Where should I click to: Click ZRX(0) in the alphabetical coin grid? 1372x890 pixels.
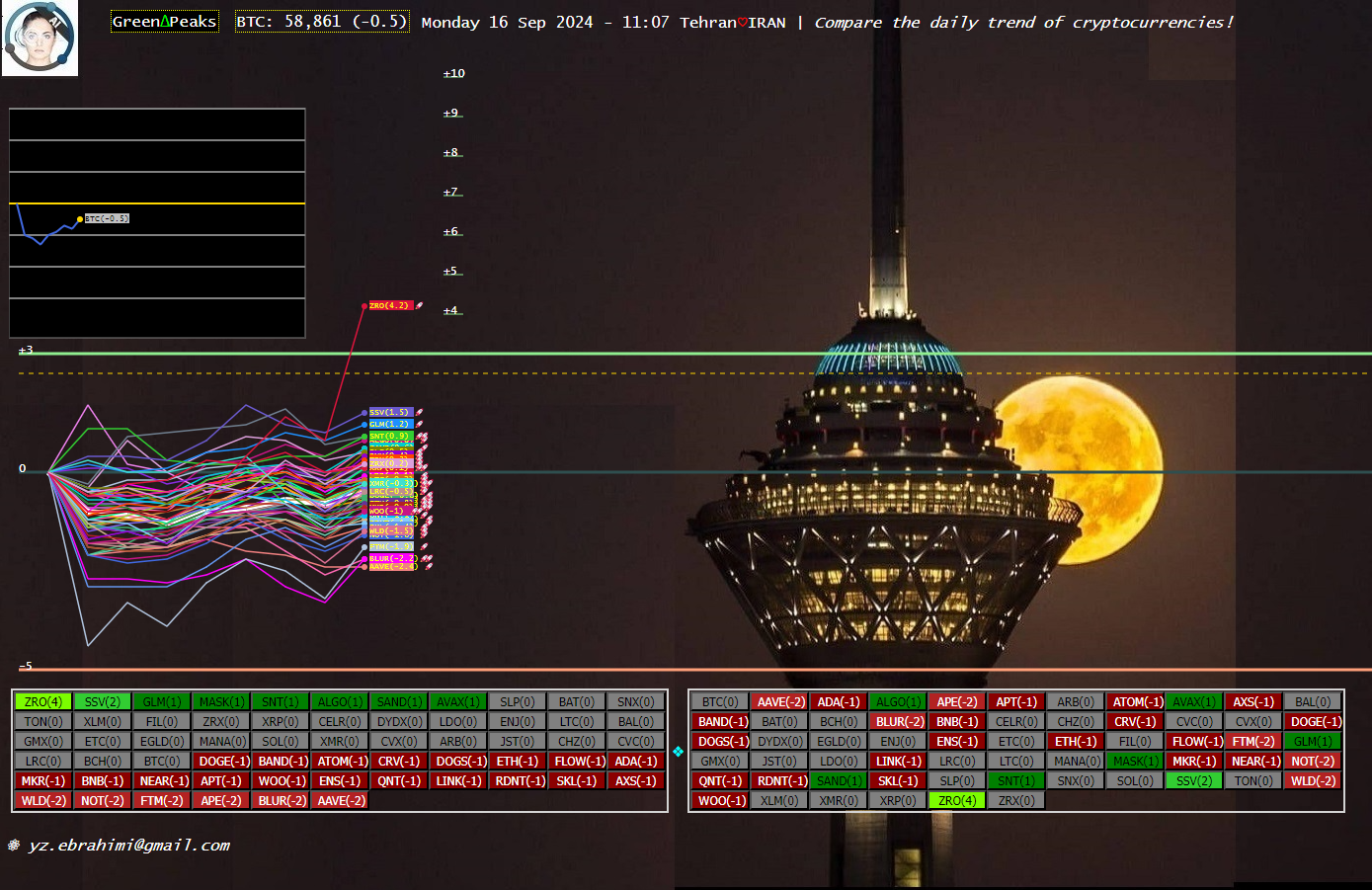1016,801
